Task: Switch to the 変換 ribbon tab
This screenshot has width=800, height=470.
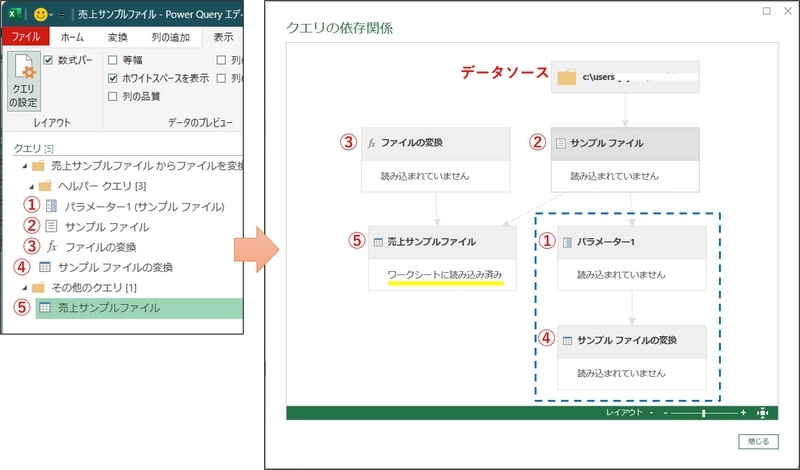Action: tap(117, 37)
